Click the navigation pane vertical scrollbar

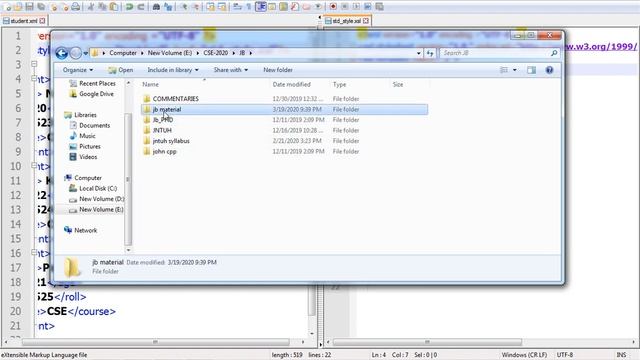[x=128, y=178]
